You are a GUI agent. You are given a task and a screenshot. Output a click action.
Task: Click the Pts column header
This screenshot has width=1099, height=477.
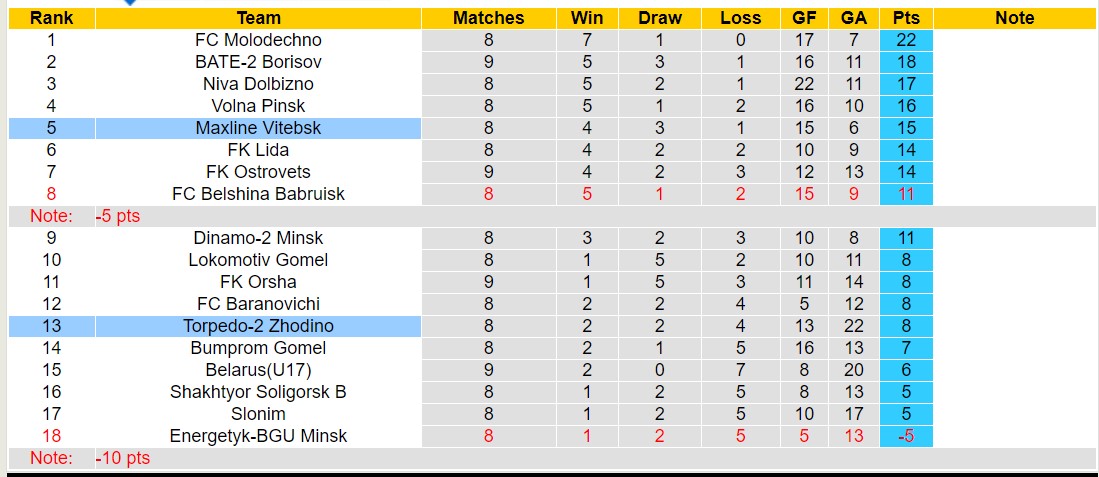pos(906,18)
